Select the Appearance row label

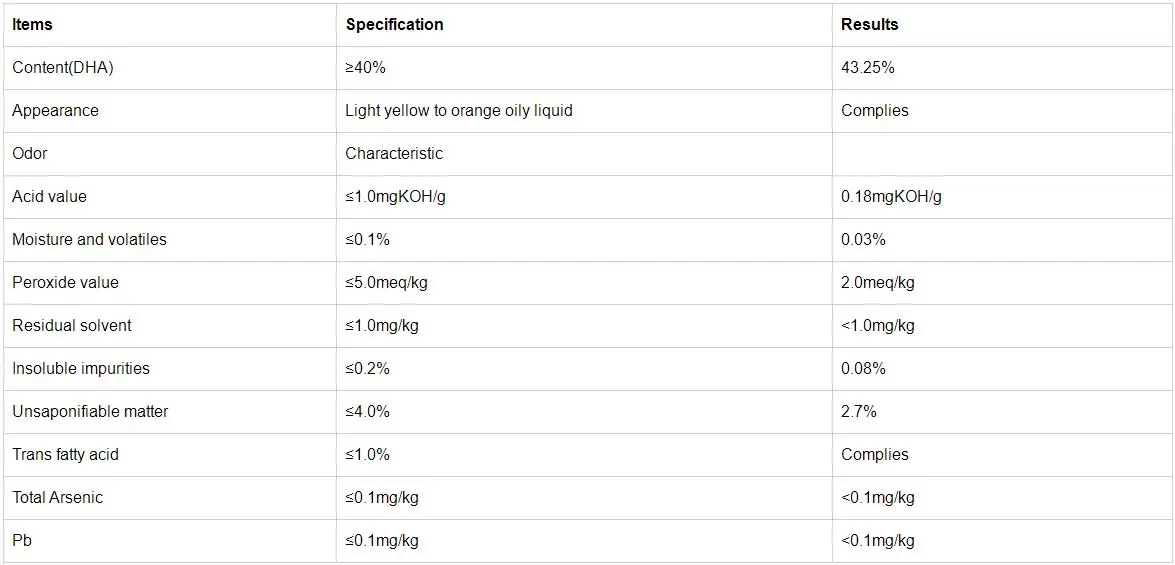(55, 110)
